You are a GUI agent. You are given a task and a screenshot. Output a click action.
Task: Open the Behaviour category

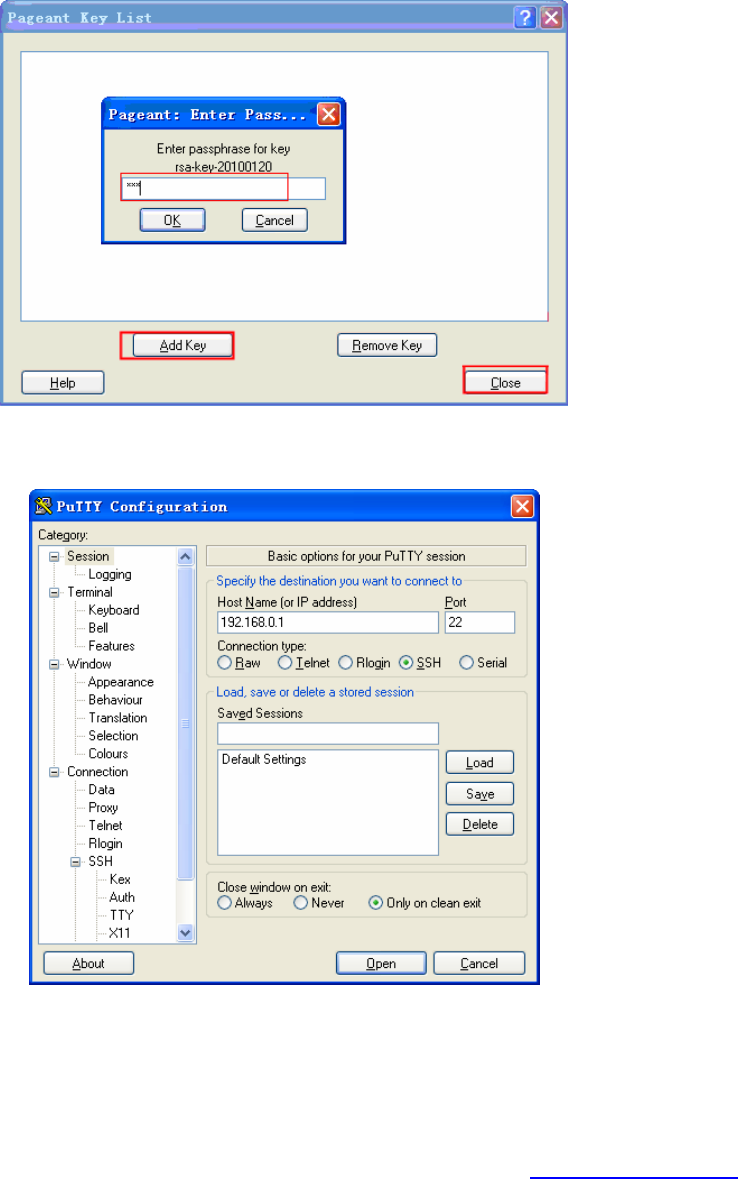click(115, 700)
